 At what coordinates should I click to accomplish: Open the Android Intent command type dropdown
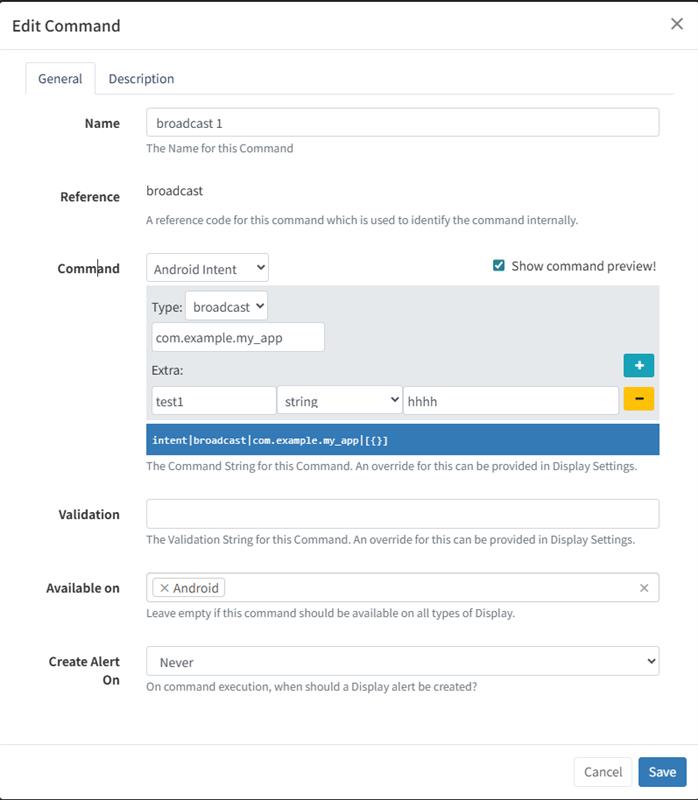(x=207, y=267)
